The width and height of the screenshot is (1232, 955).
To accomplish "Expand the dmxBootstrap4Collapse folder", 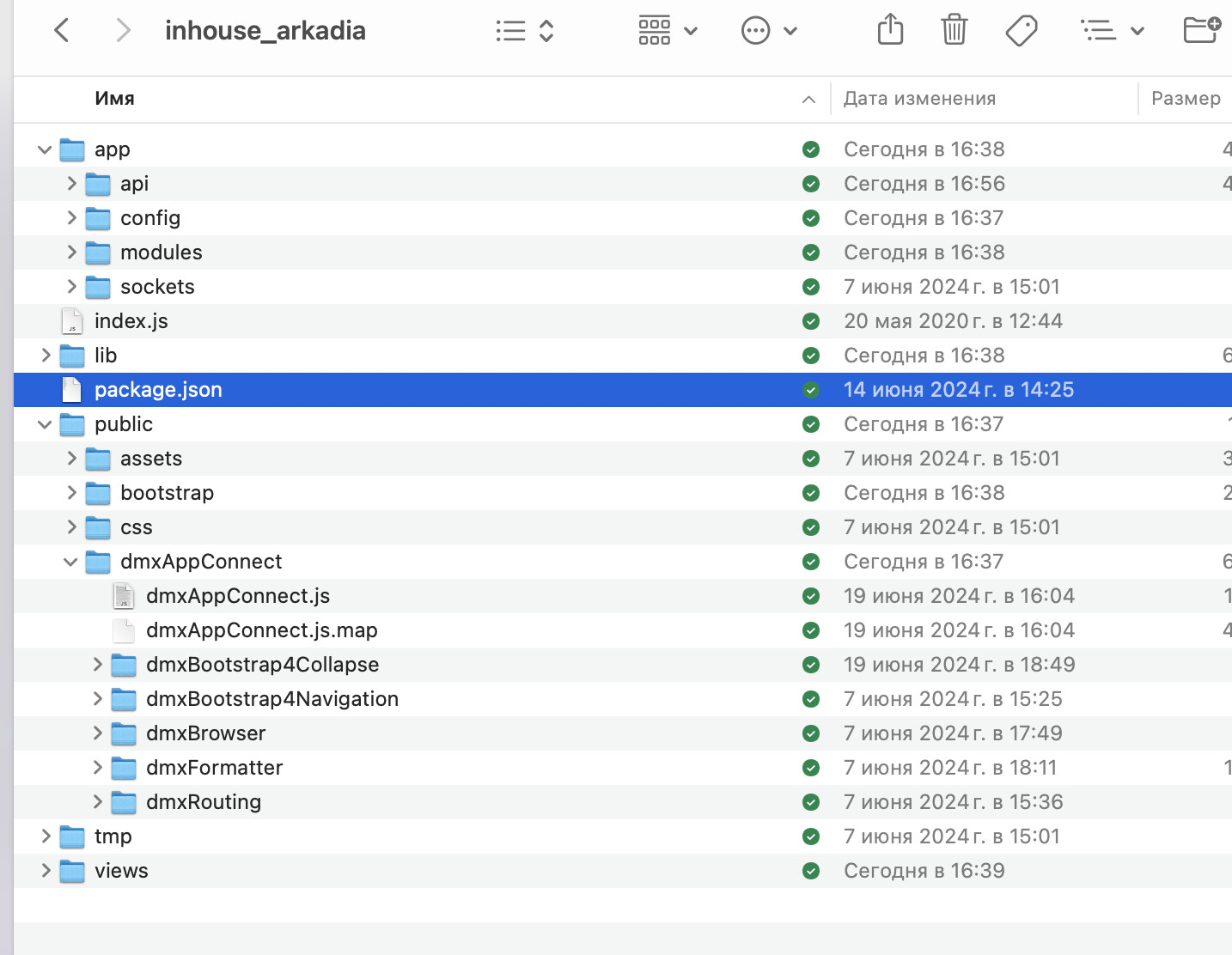I will [97, 665].
